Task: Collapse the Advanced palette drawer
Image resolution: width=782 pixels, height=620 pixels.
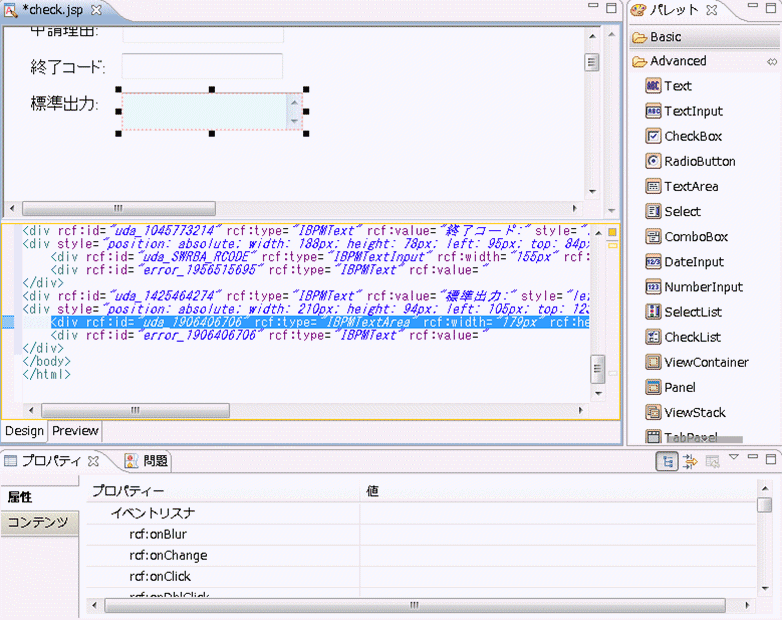Action: tap(677, 61)
